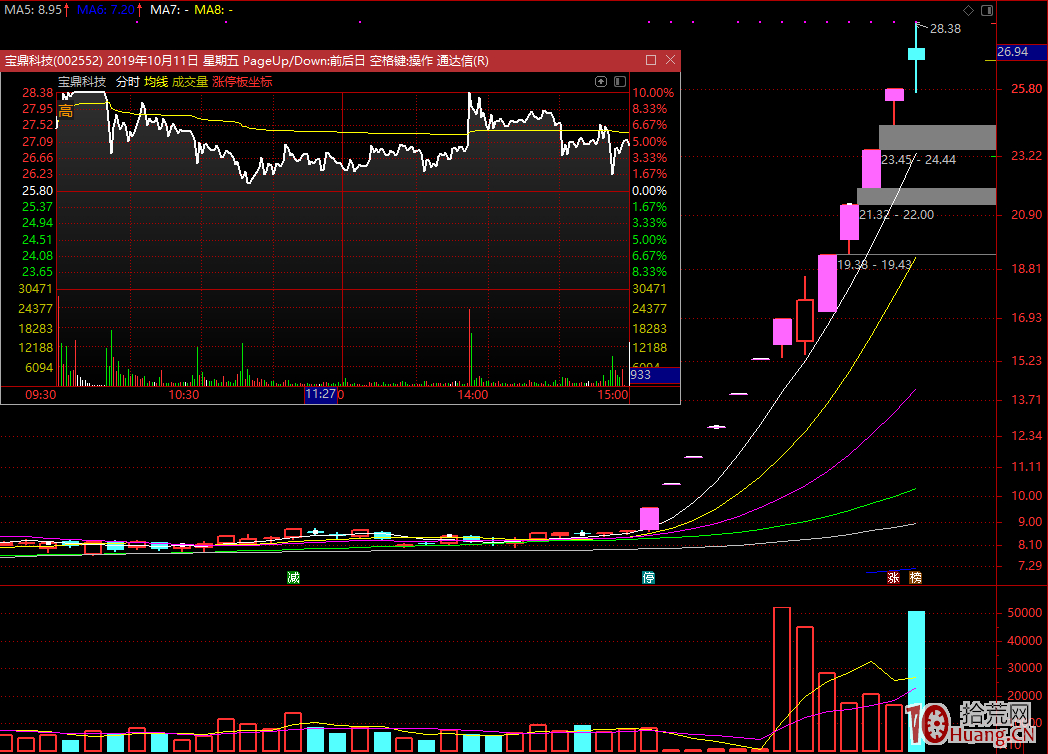Click the MA5 indicator label
The width and height of the screenshot is (1048, 754).
(35, 9)
